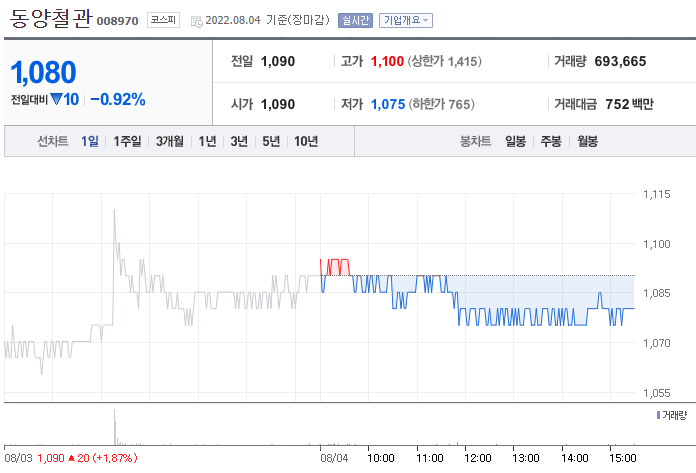Click the 거래대금 value 752 백만
Viewport: 696px width, 473px height.
[x=629, y=104]
